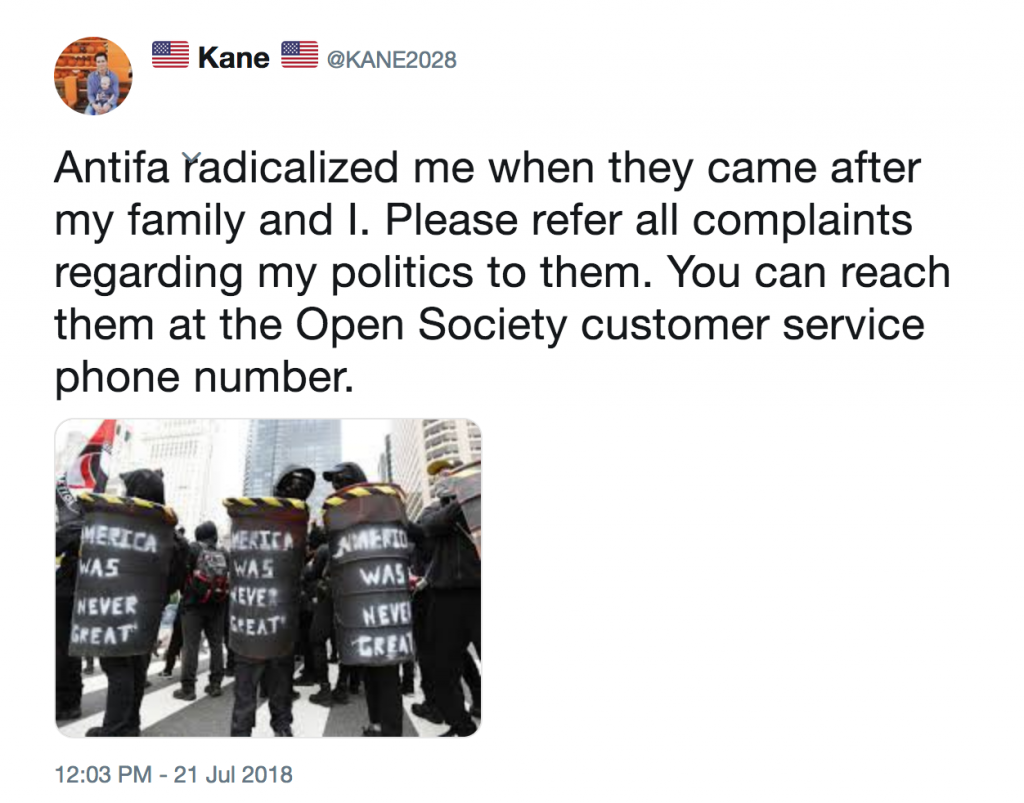The height and width of the screenshot is (803, 1024).
Task: Click the American flag emoji after Kane
Action: pos(300,55)
